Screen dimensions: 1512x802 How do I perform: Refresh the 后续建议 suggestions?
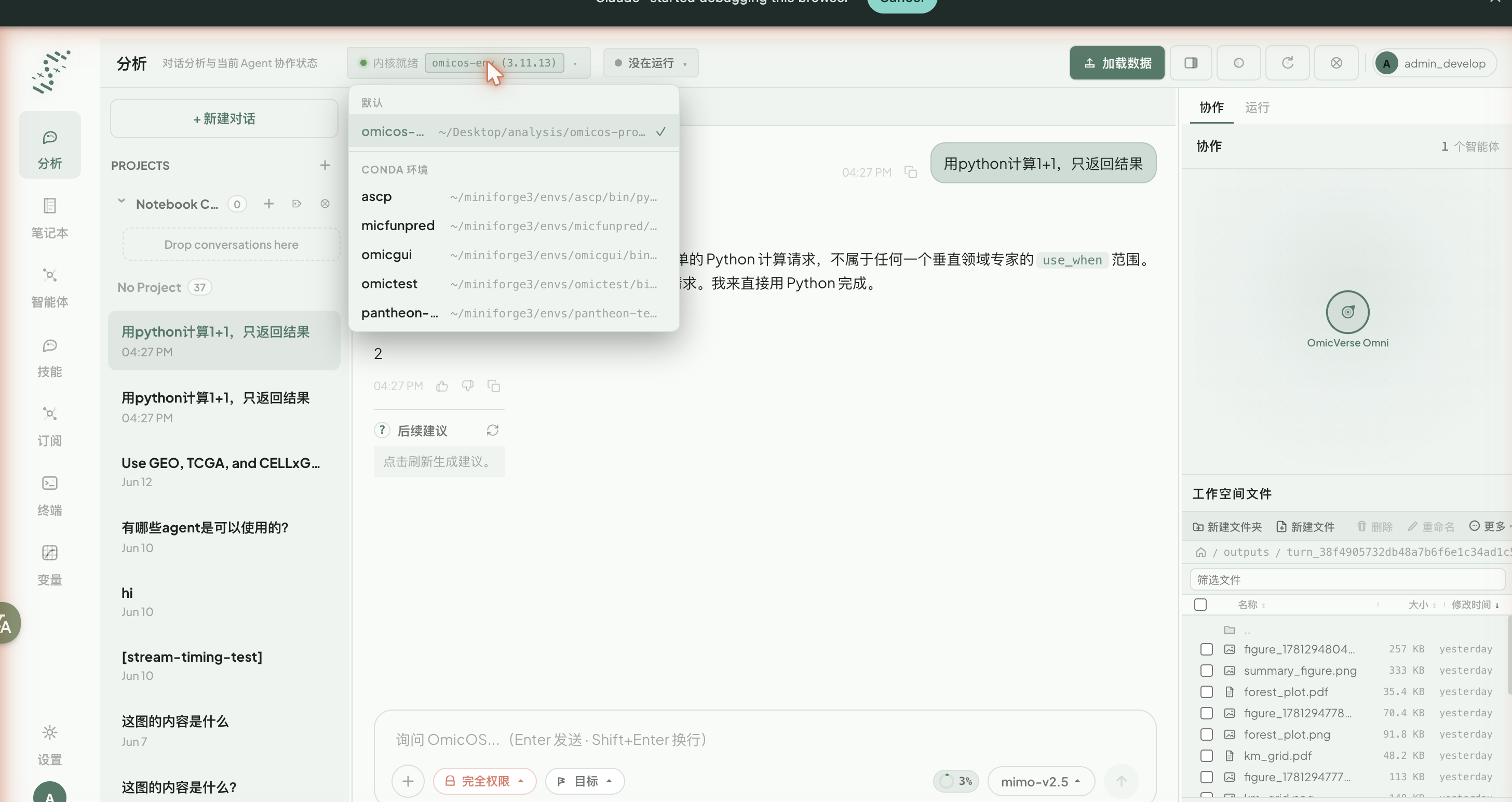[x=492, y=431]
